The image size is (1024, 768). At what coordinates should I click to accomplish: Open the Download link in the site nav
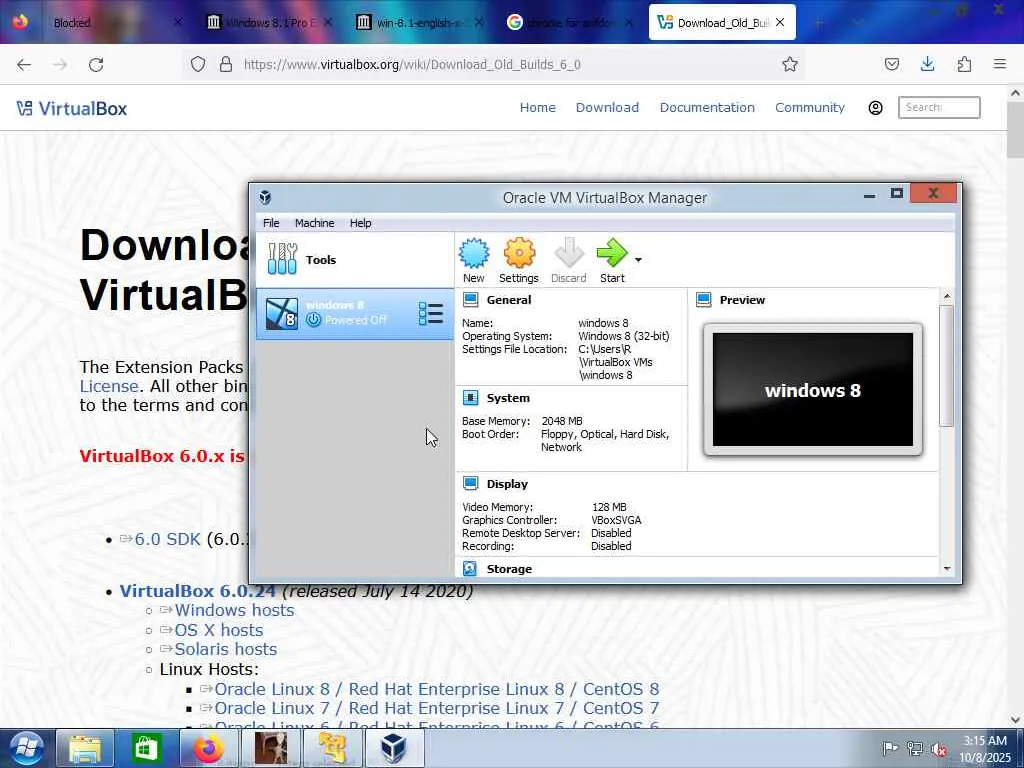[x=607, y=107]
